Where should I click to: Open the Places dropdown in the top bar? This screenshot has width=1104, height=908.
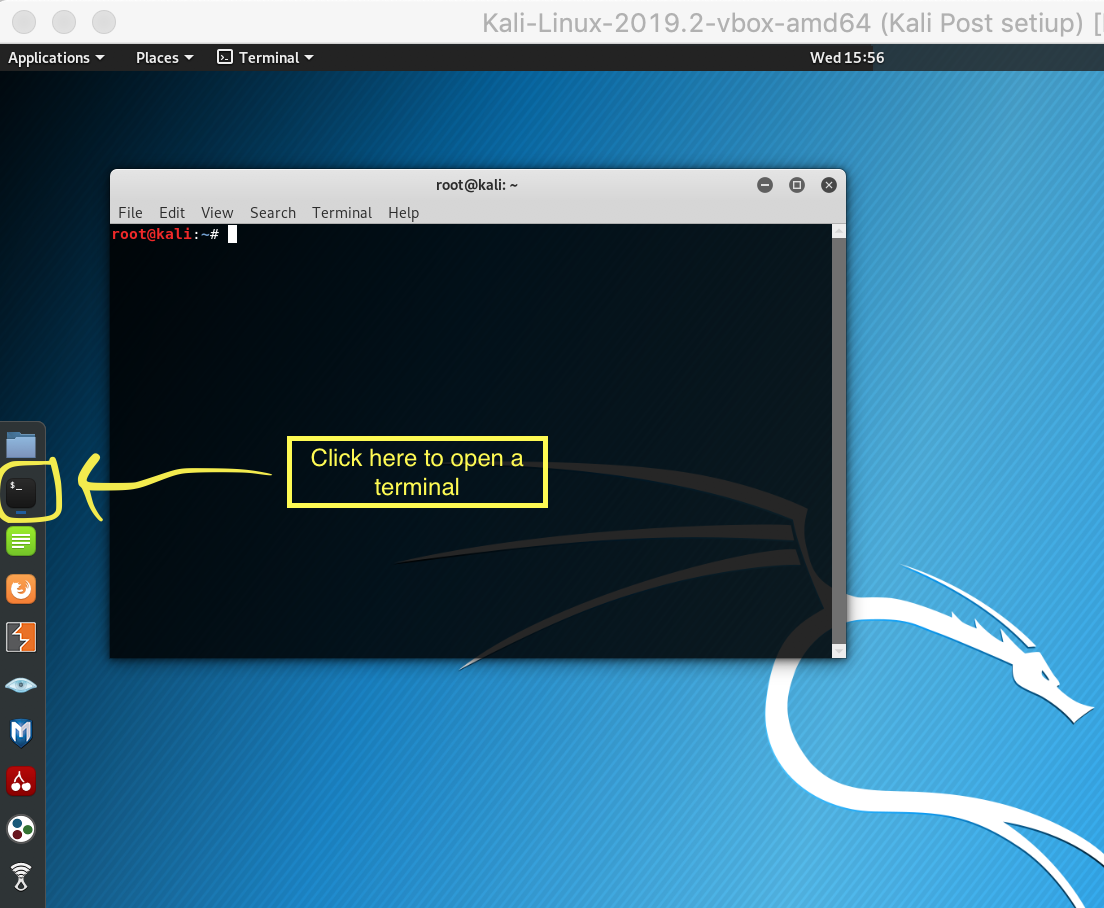(x=165, y=58)
